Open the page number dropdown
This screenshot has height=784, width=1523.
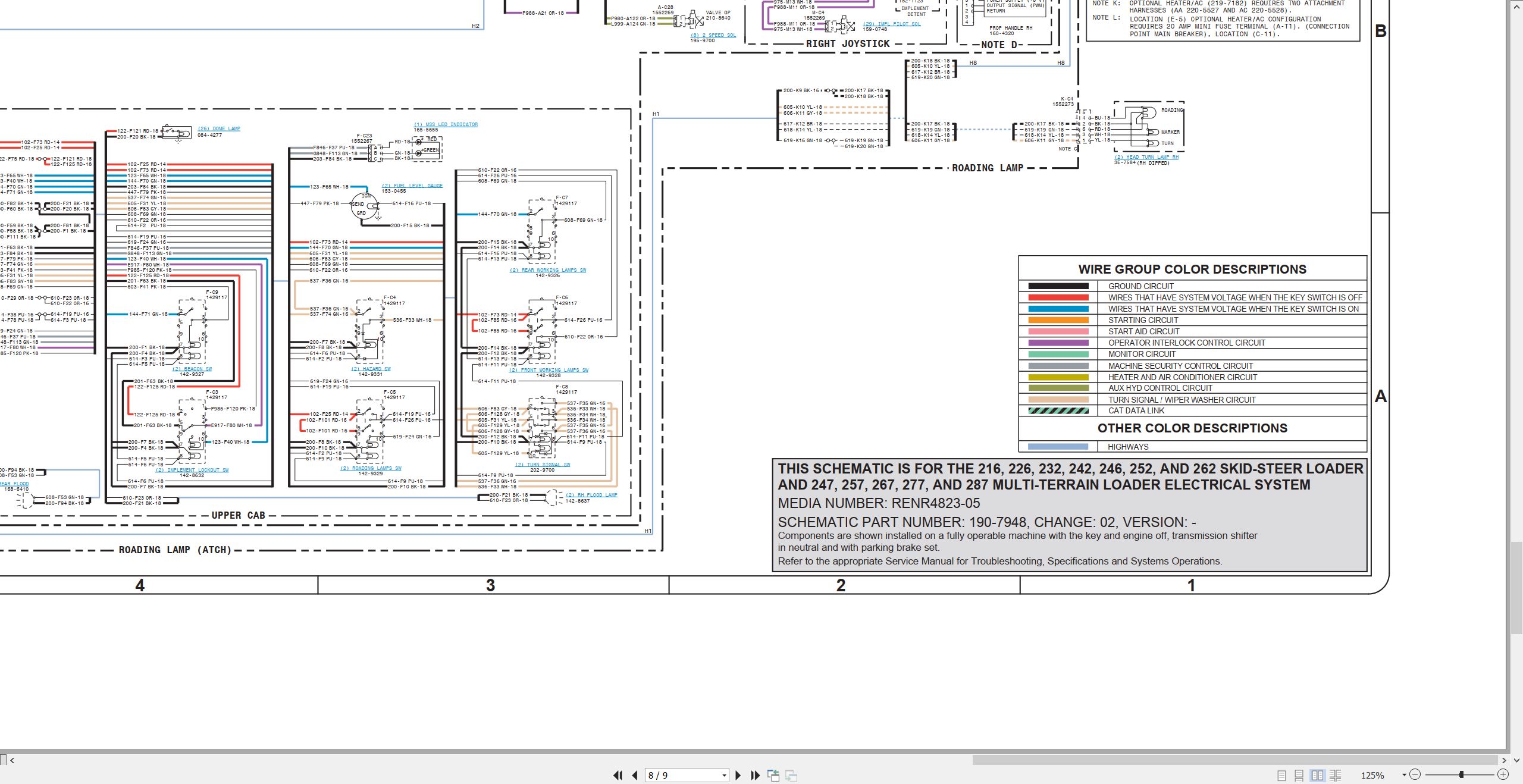(x=724, y=776)
